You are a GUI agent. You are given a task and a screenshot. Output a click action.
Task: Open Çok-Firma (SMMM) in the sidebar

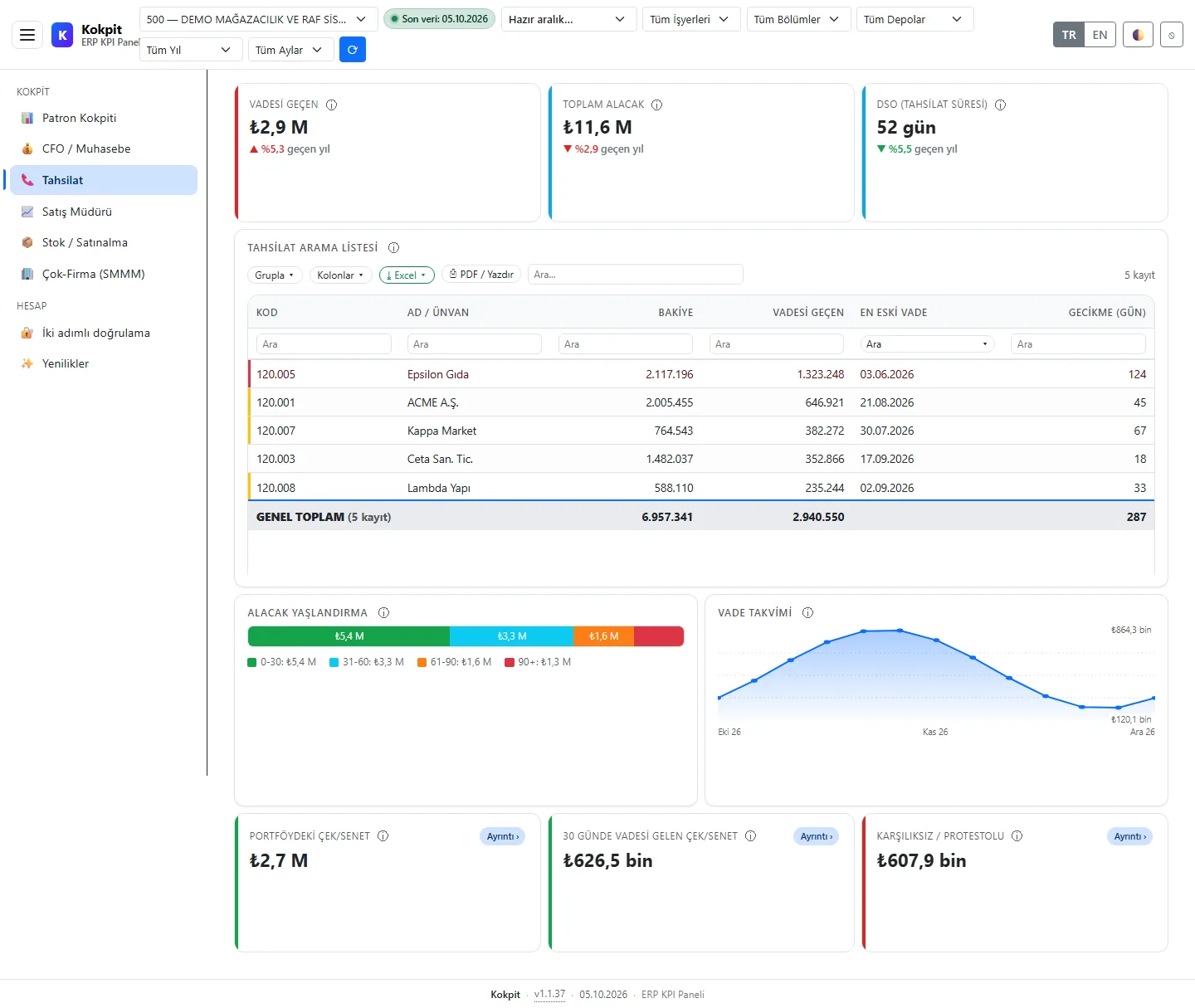pos(104,274)
